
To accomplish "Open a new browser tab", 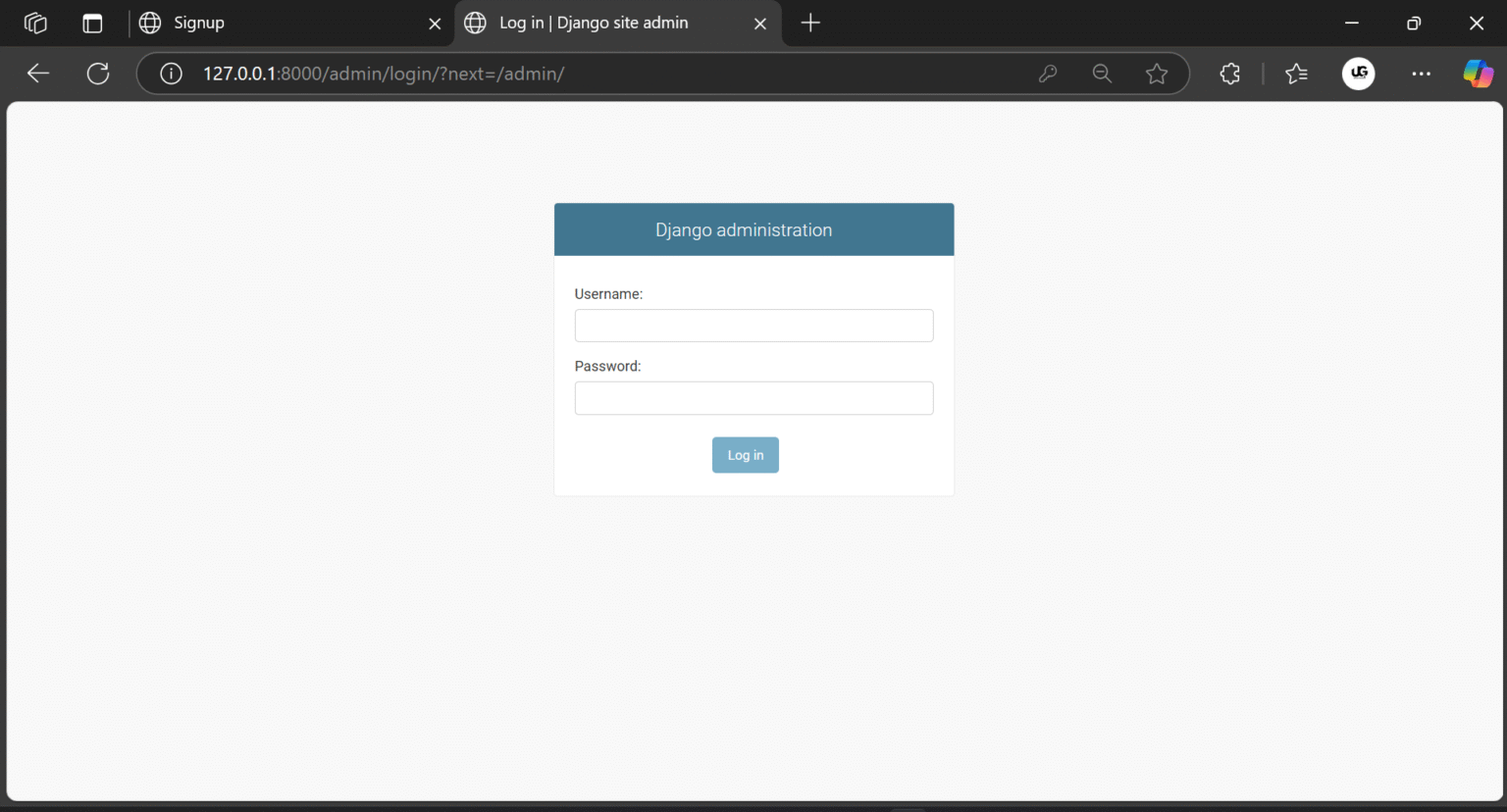I will (x=809, y=22).
